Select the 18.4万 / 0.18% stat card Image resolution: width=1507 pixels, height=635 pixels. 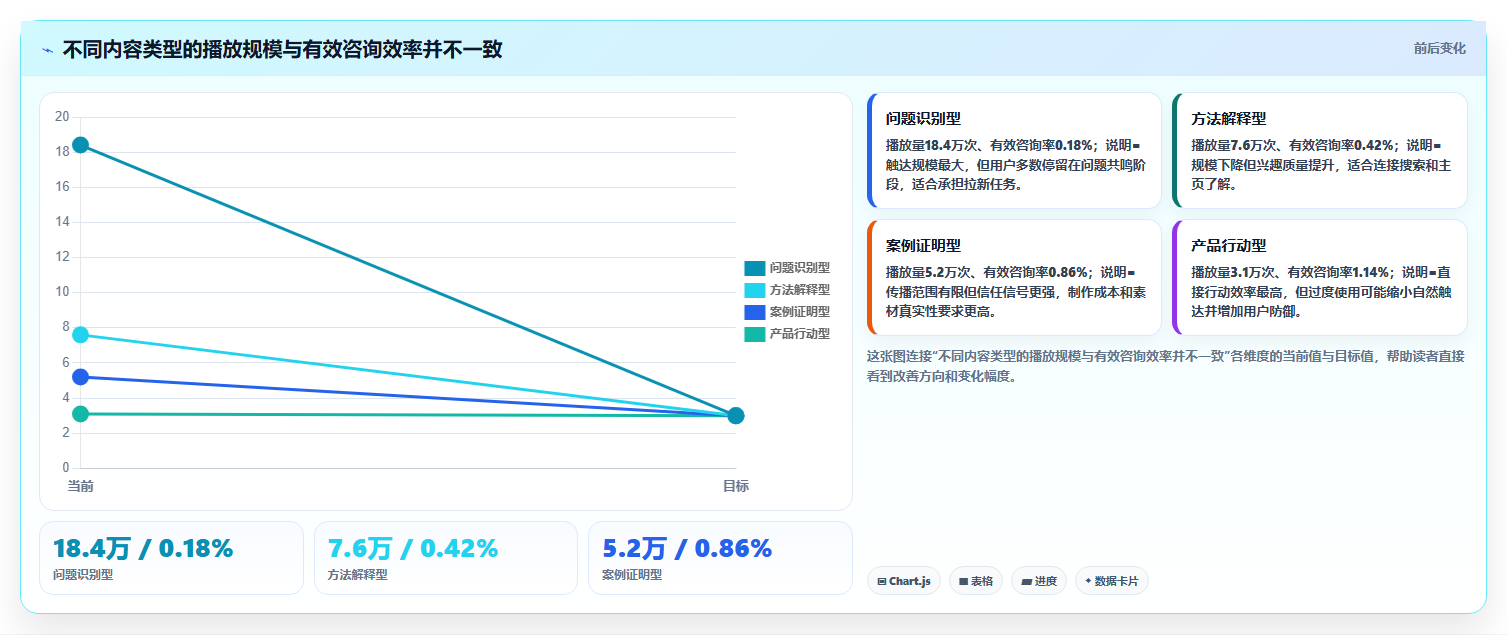pos(171,558)
